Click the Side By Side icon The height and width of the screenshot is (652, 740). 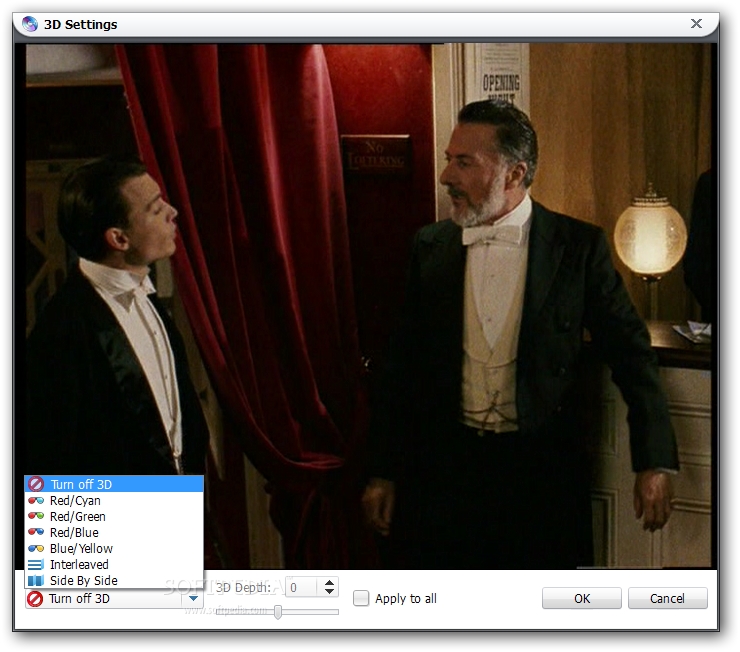pos(36,580)
